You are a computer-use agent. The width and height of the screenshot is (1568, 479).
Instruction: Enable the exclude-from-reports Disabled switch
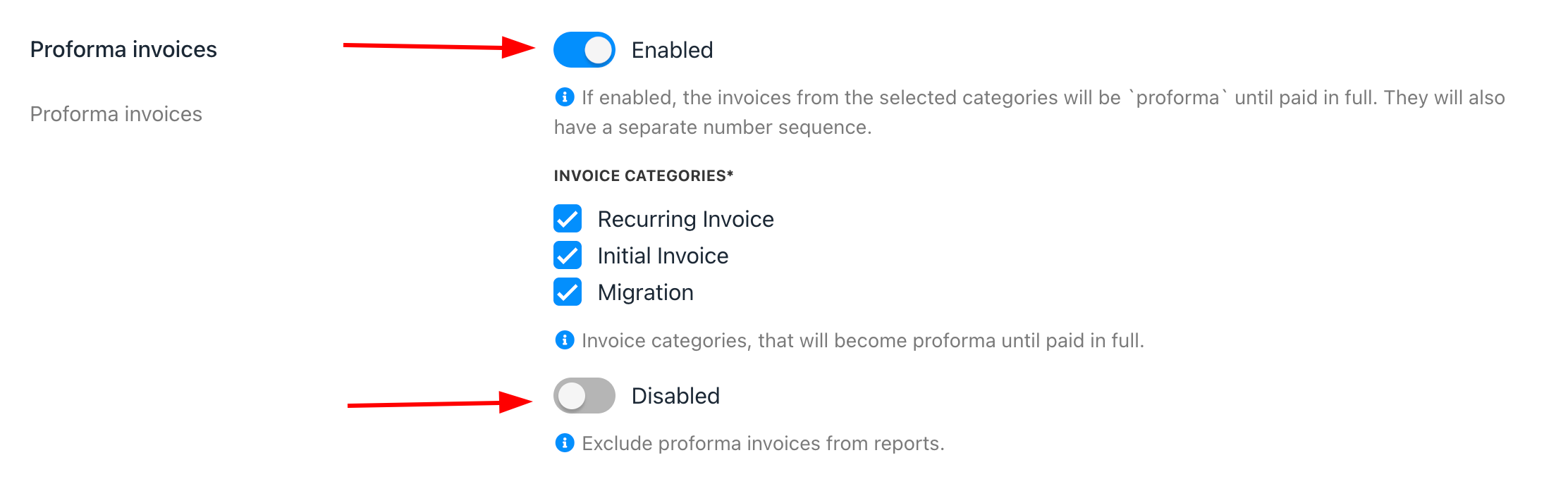[584, 396]
